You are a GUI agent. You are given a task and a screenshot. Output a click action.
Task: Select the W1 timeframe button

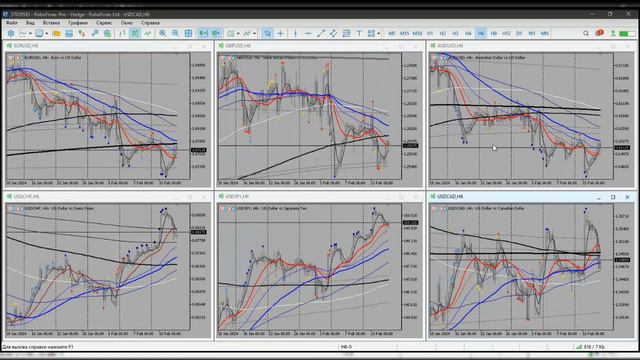click(532, 33)
